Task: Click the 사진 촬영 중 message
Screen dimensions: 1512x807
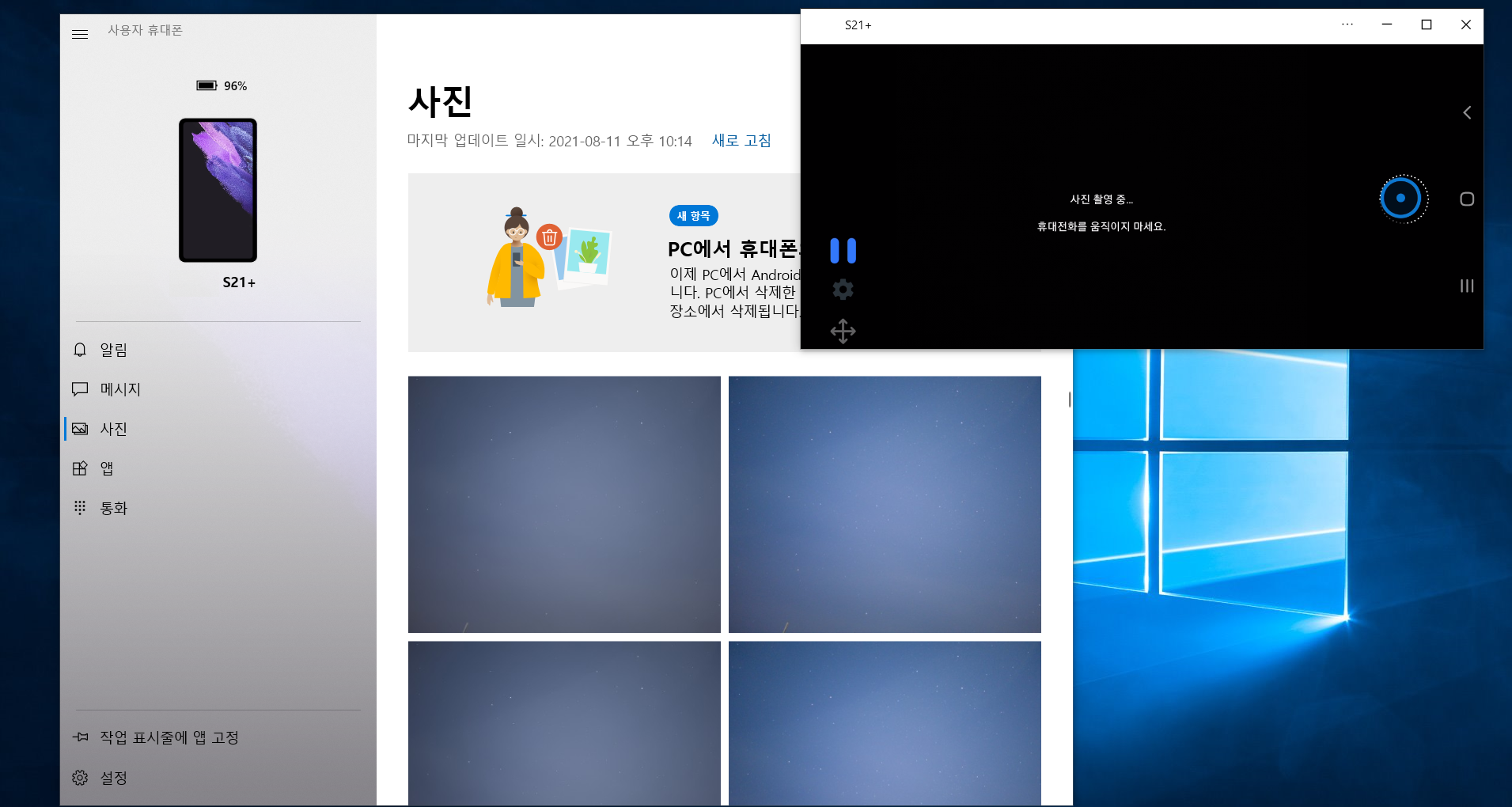Action: coord(1101,199)
